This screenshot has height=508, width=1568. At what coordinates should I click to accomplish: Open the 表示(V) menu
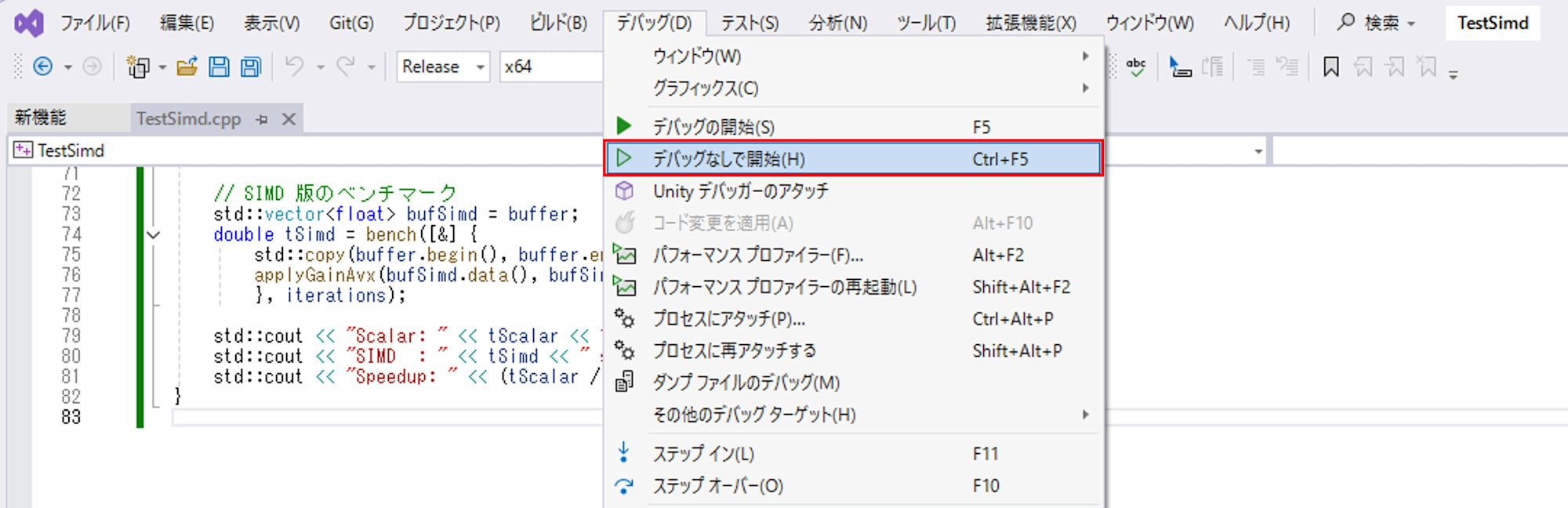click(x=271, y=23)
